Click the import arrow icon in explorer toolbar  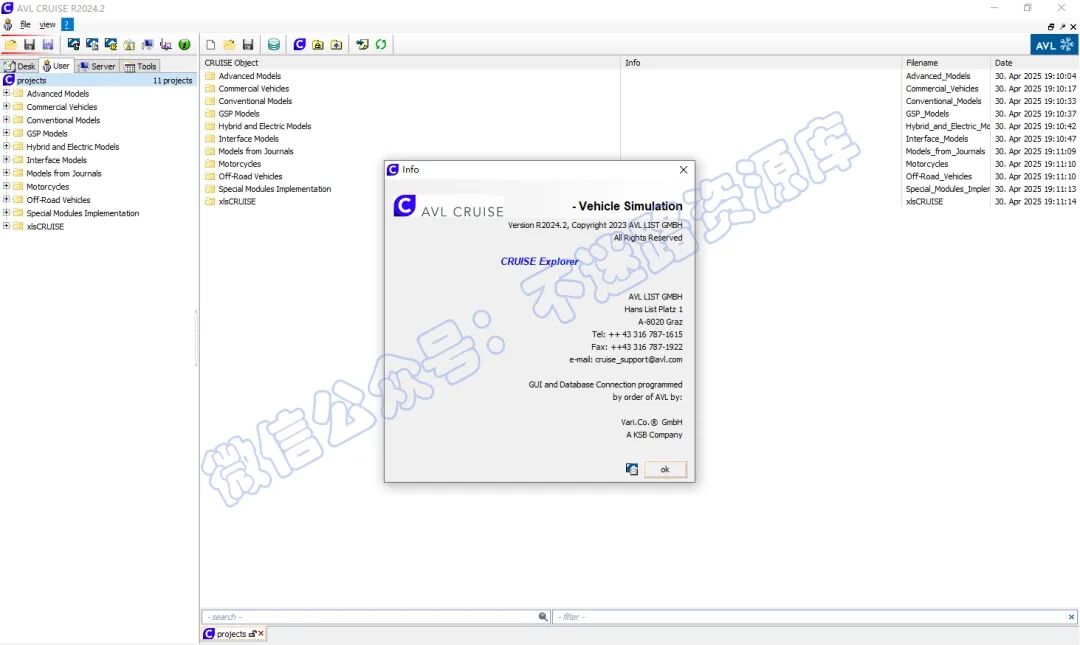(x=362, y=44)
